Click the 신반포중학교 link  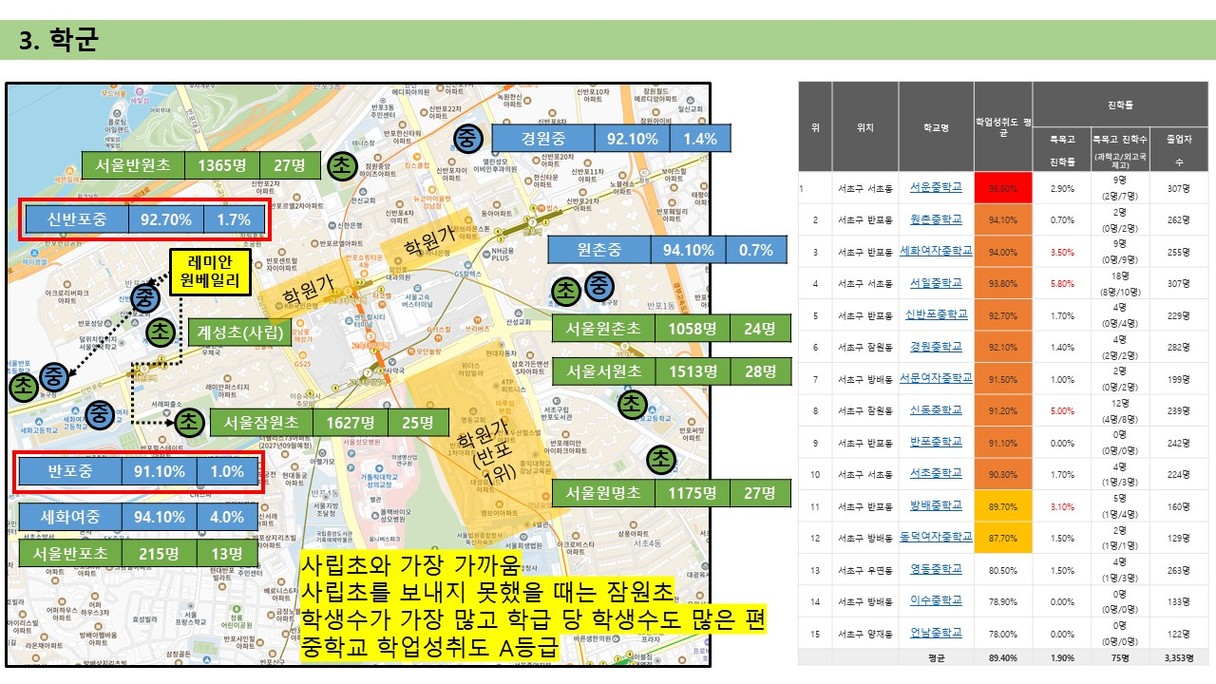[x=936, y=314]
